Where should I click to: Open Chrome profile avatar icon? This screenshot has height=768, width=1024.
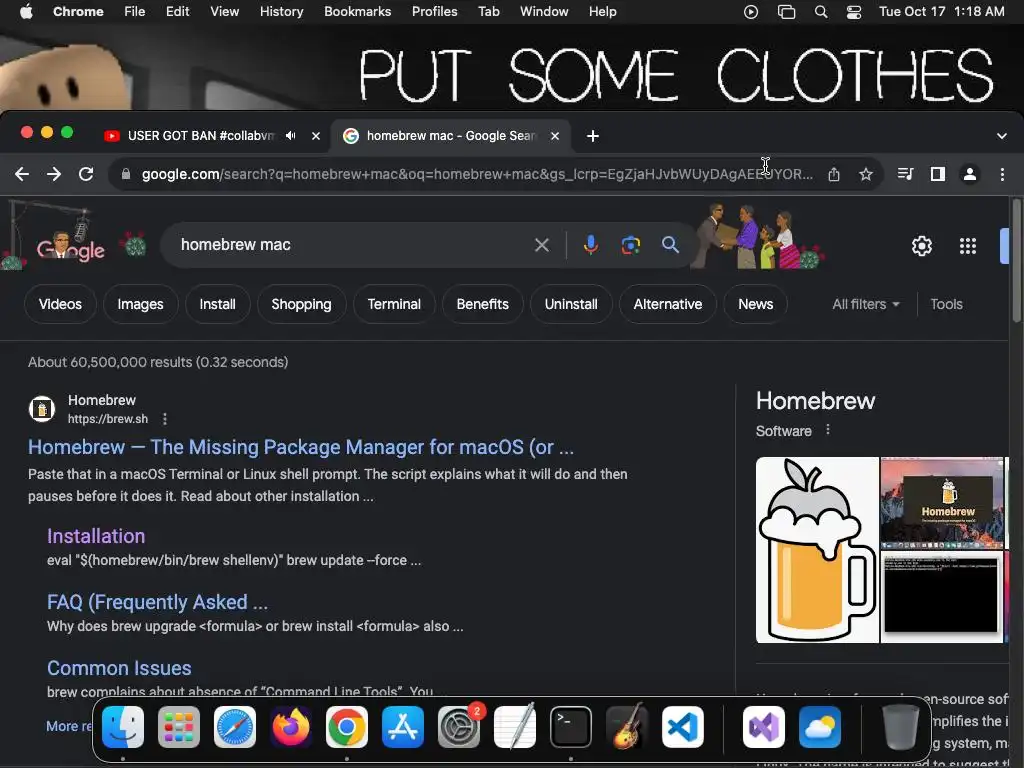[970, 174]
